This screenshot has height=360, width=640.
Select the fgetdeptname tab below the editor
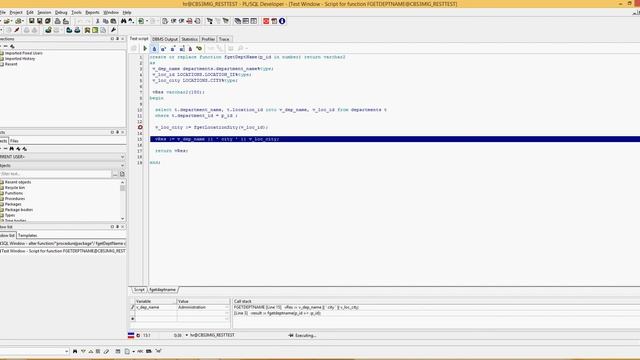pyautogui.click(x=162, y=290)
